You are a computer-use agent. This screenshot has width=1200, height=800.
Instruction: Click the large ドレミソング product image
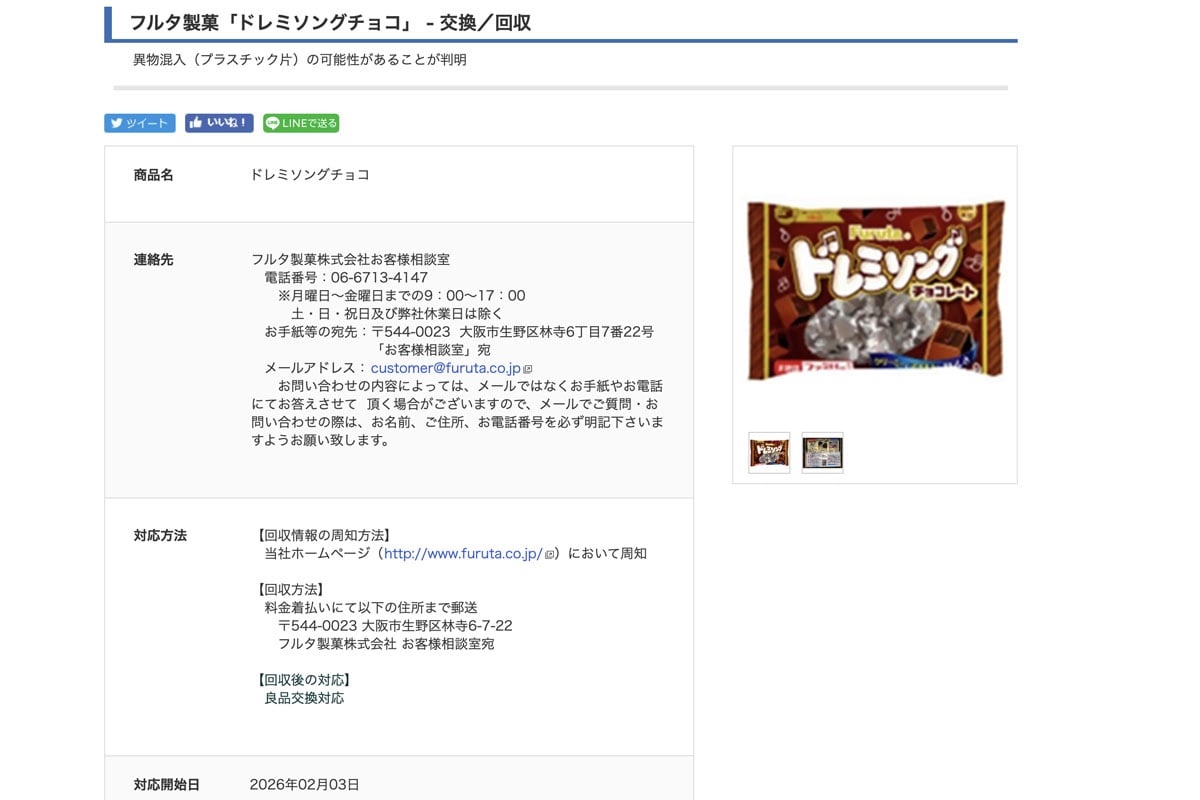click(x=875, y=290)
